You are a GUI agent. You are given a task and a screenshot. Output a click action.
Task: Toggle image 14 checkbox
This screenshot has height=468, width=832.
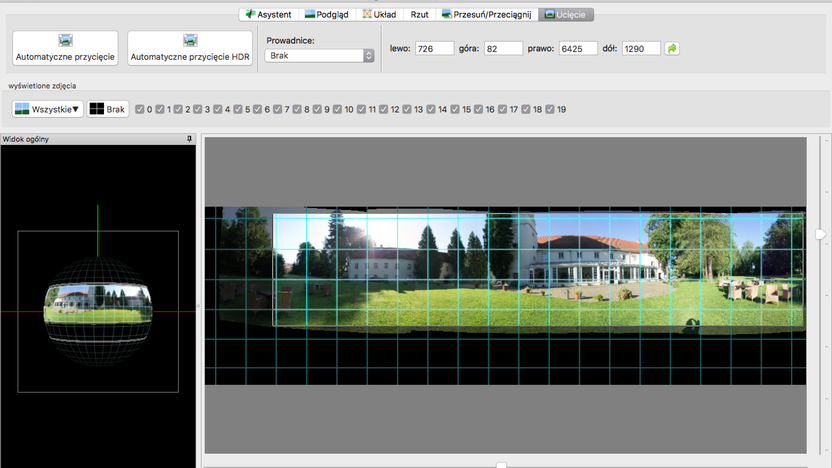[431, 109]
